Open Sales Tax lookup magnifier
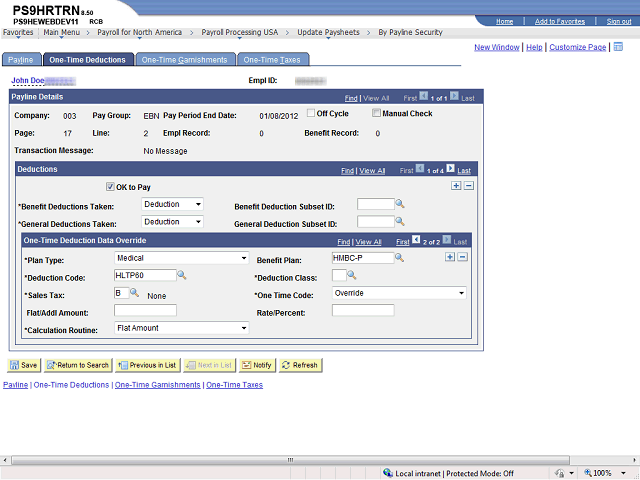This screenshot has height=480, width=640. point(134,293)
